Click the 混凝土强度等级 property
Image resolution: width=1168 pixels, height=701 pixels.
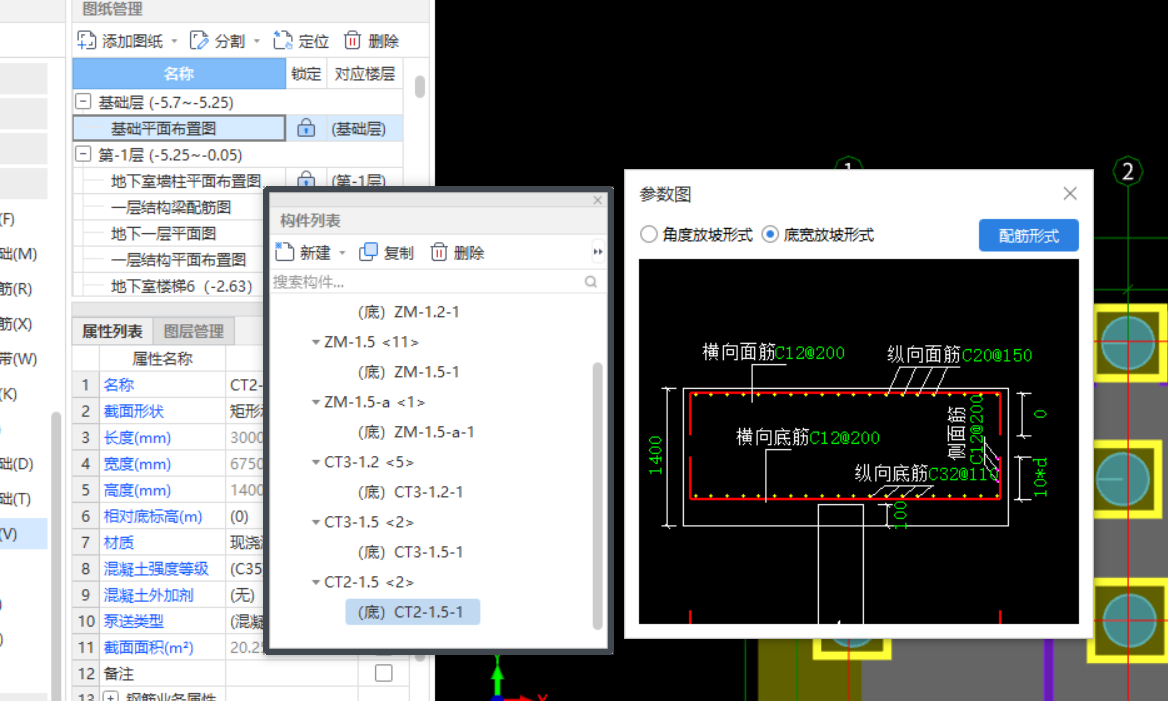click(x=156, y=568)
